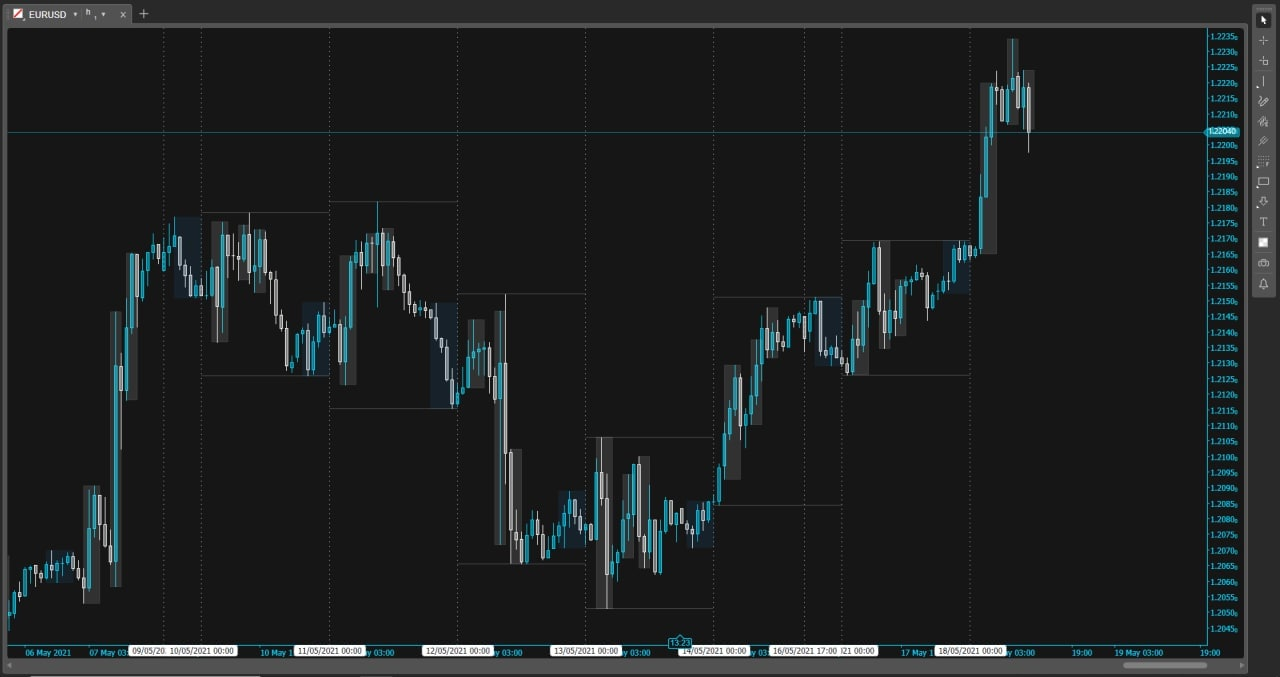The image size is (1280, 677).
Task: Close the EURUSD chart tab
Action: click(123, 15)
